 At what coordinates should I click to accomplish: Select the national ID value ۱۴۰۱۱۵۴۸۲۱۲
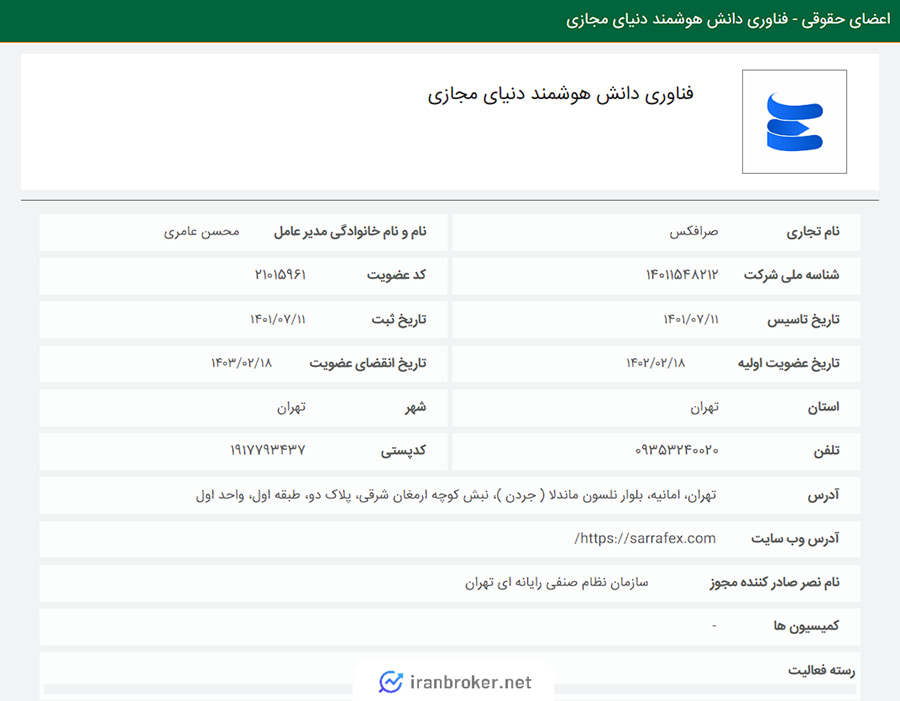click(x=682, y=275)
